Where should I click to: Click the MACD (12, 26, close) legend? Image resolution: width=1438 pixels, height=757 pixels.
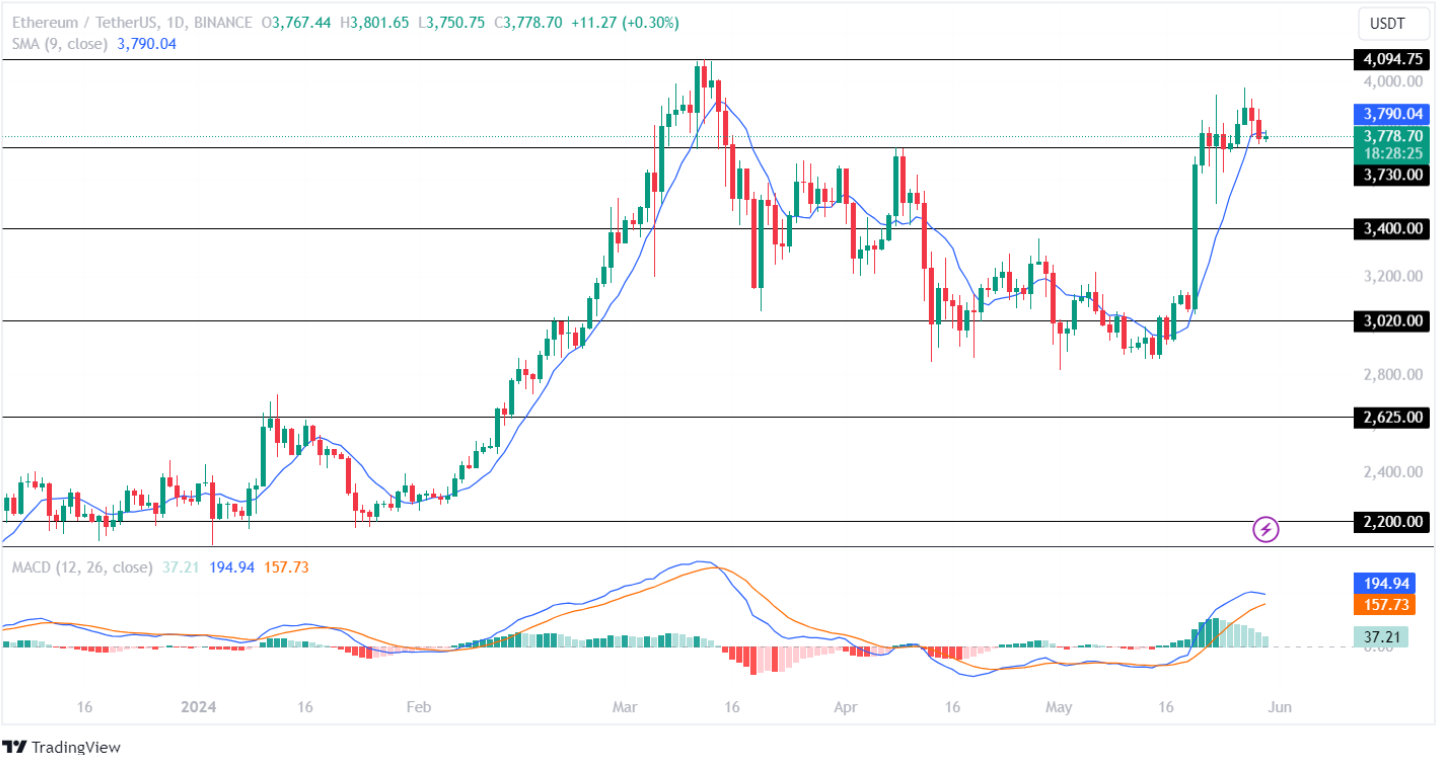82,567
